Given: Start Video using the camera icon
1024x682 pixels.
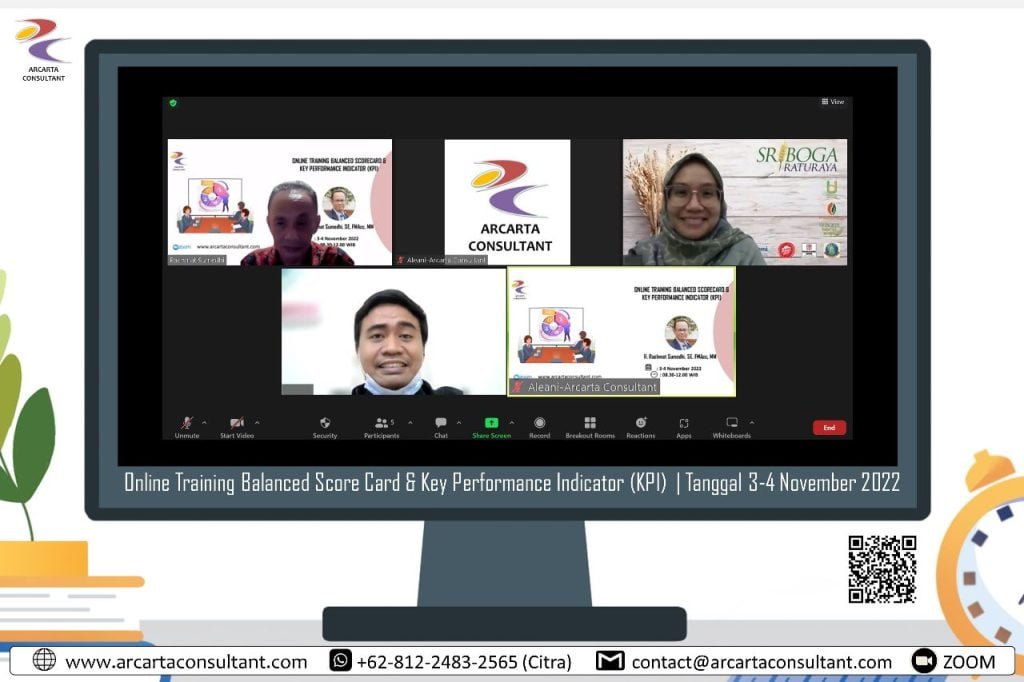Looking at the screenshot, I should (x=236, y=424).
